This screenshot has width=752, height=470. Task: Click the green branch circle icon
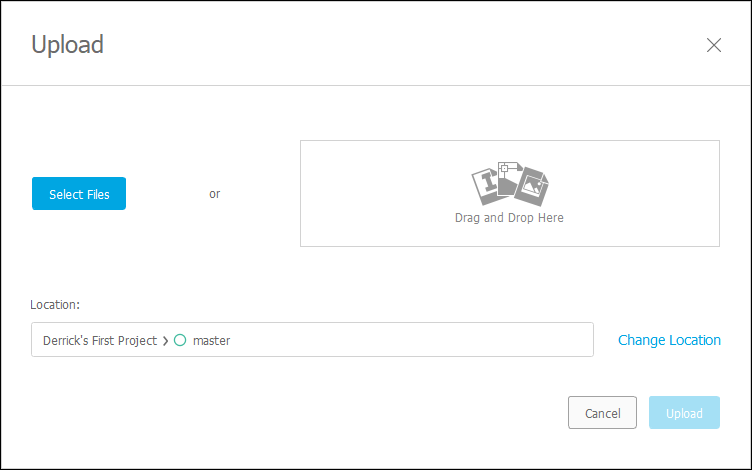[x=180, y=340]
